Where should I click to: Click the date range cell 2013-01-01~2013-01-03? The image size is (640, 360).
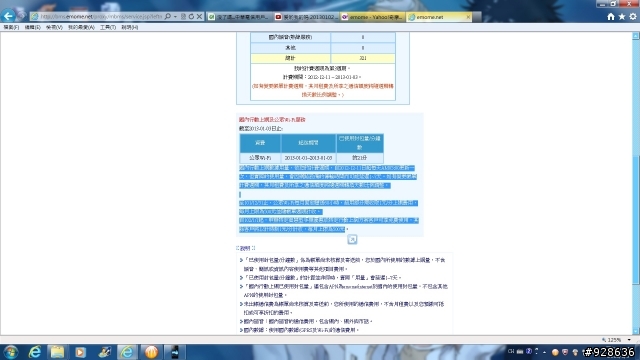(x=308, y=158)
